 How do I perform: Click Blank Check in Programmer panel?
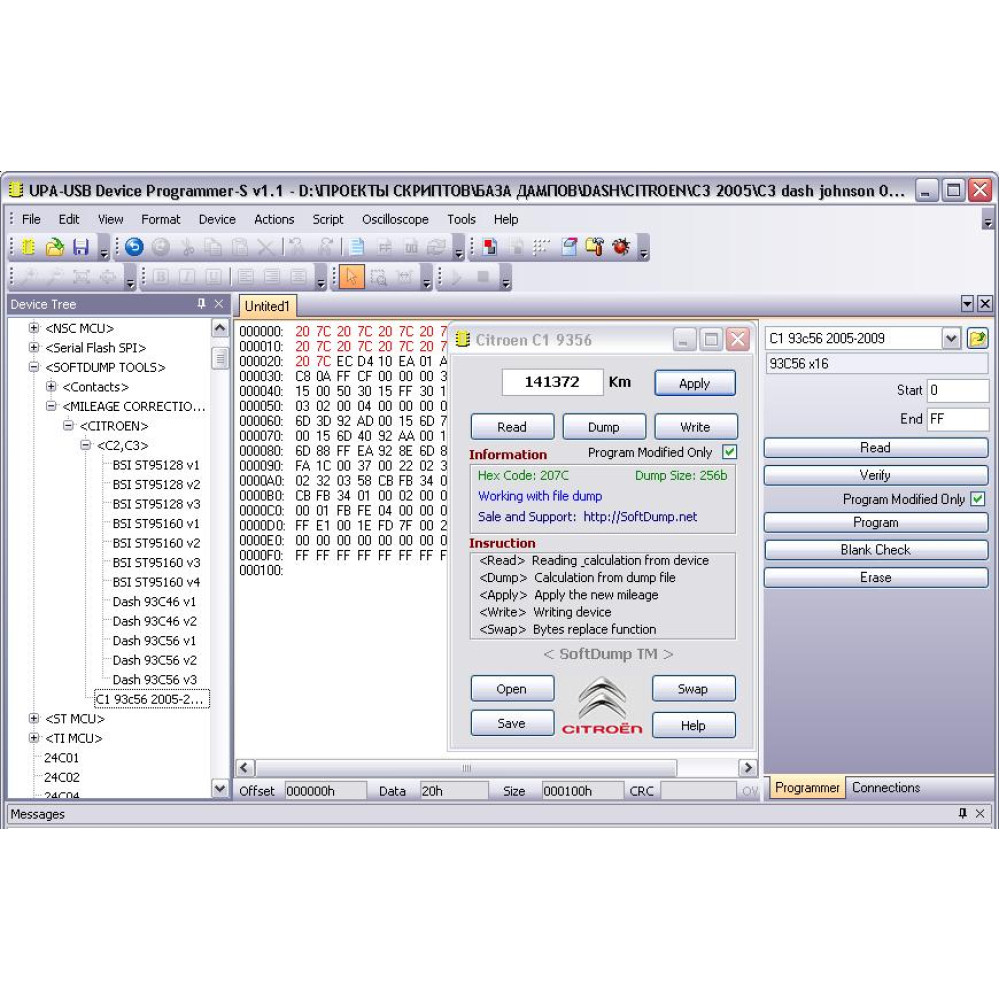[876, 550]
